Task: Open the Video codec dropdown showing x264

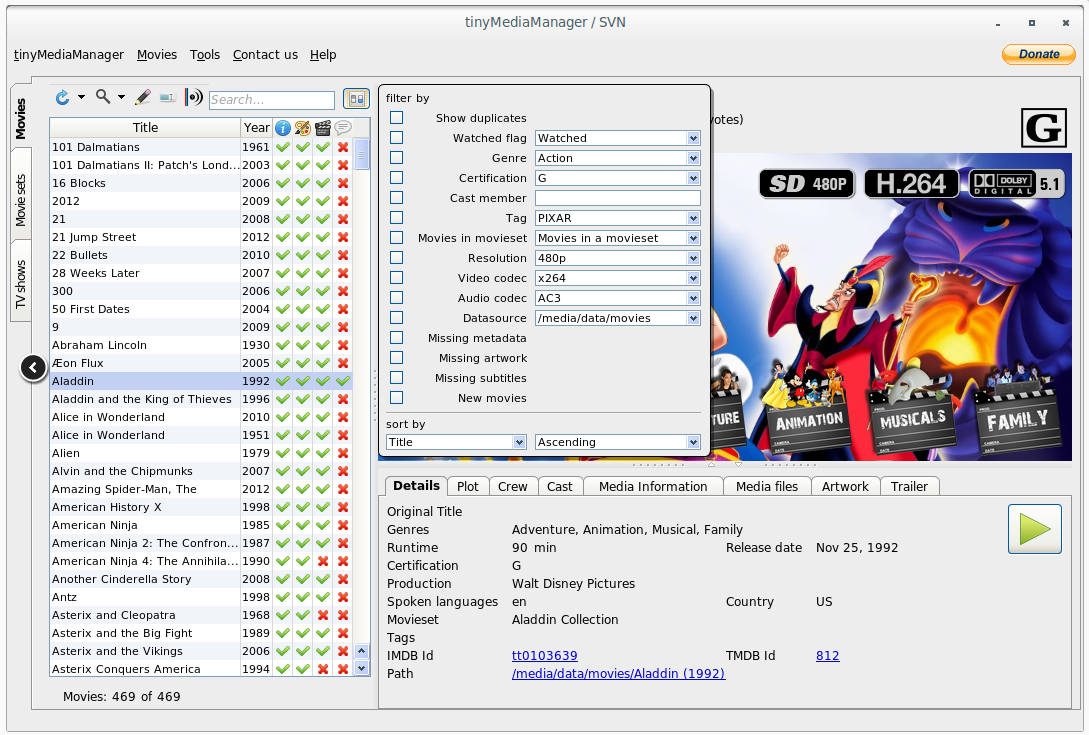Action: 617,278
